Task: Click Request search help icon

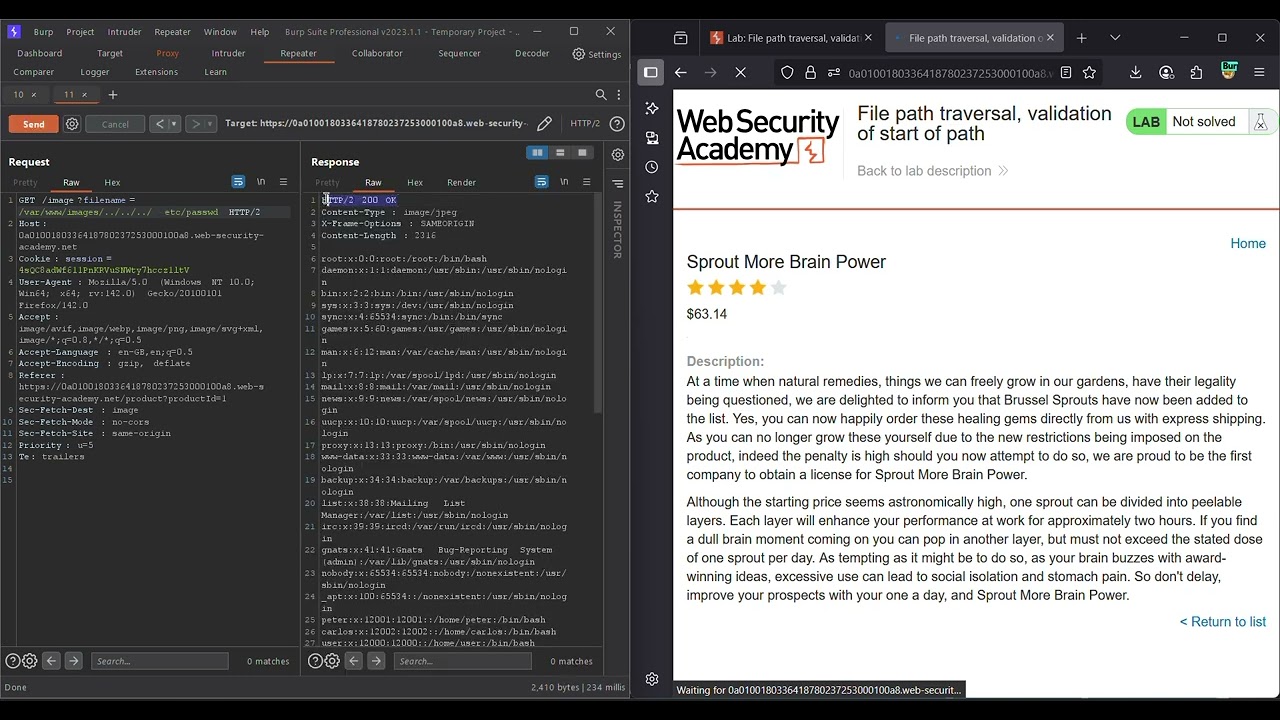Action: pos(13,661)
